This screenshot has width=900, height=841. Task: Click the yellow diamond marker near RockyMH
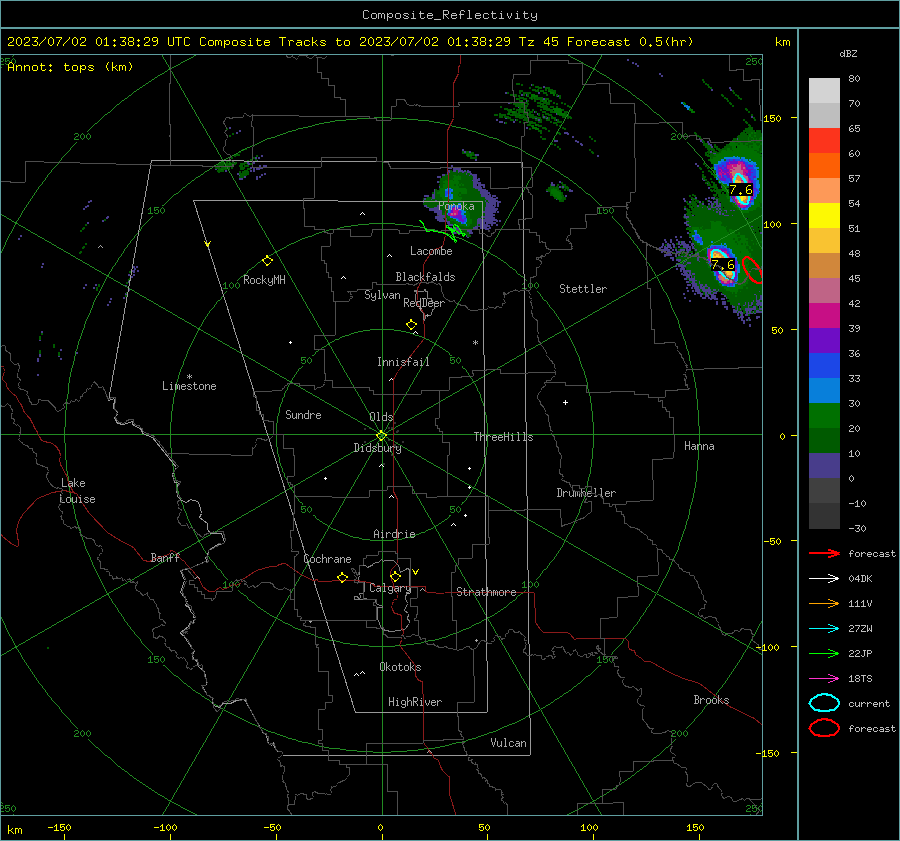click(x=267, y=261)
